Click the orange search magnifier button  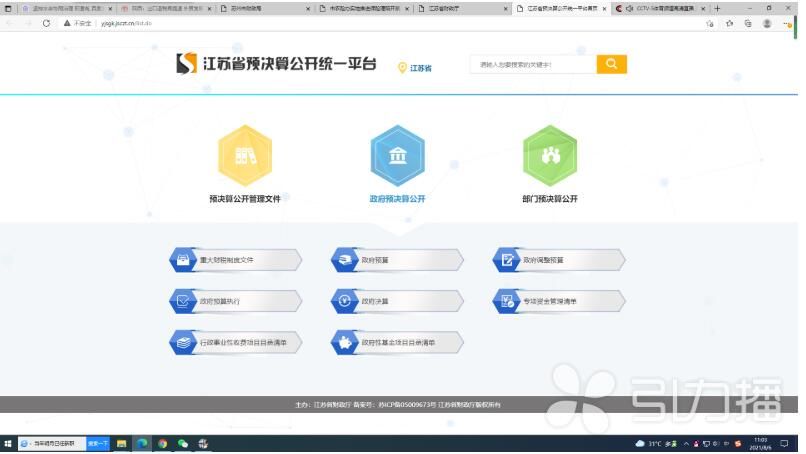tap(611, 64)
